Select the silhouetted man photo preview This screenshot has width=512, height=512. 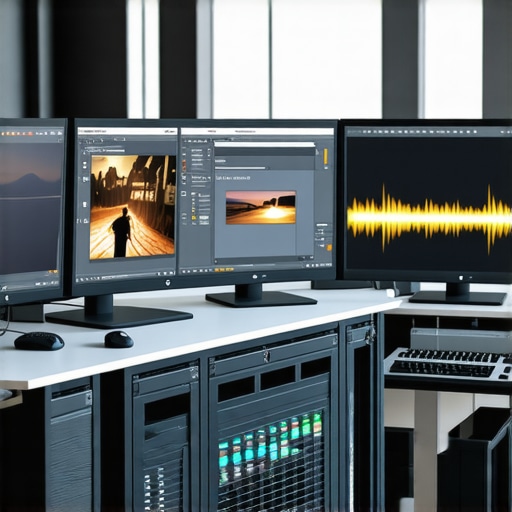point(133,207)
